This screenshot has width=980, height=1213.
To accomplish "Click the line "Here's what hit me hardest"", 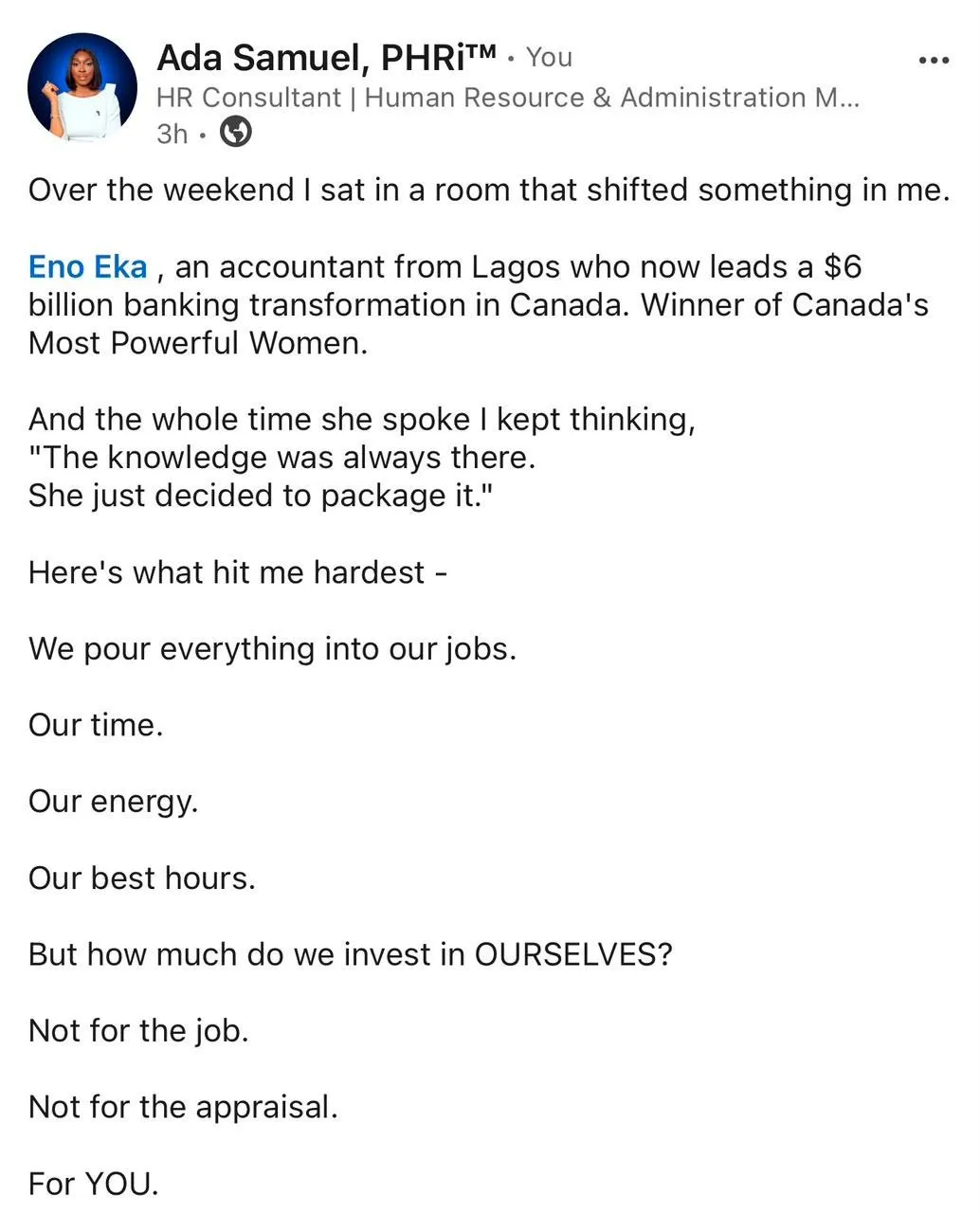I will click(x=238, y=572).
